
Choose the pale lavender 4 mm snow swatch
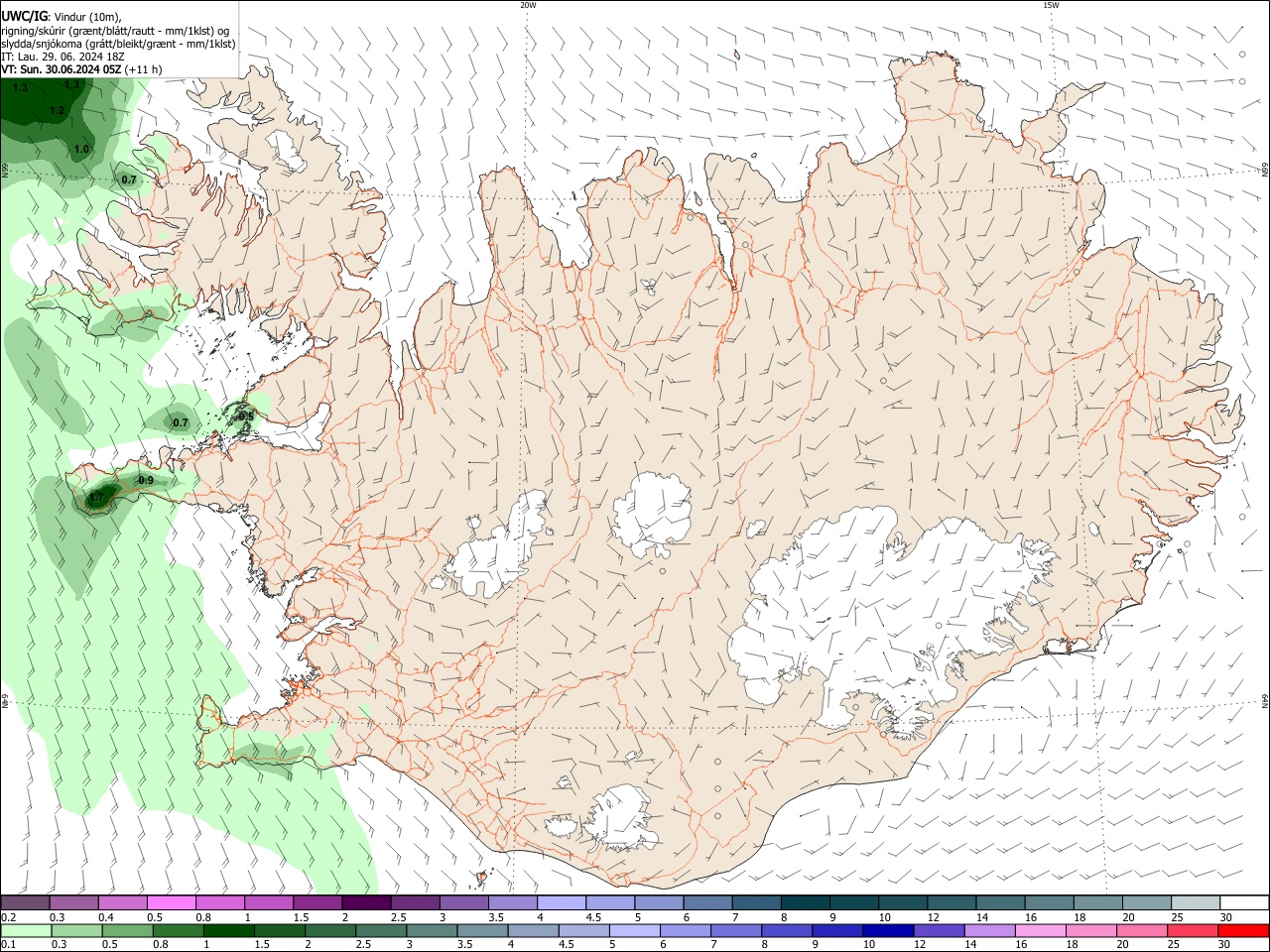click(561, 903)
